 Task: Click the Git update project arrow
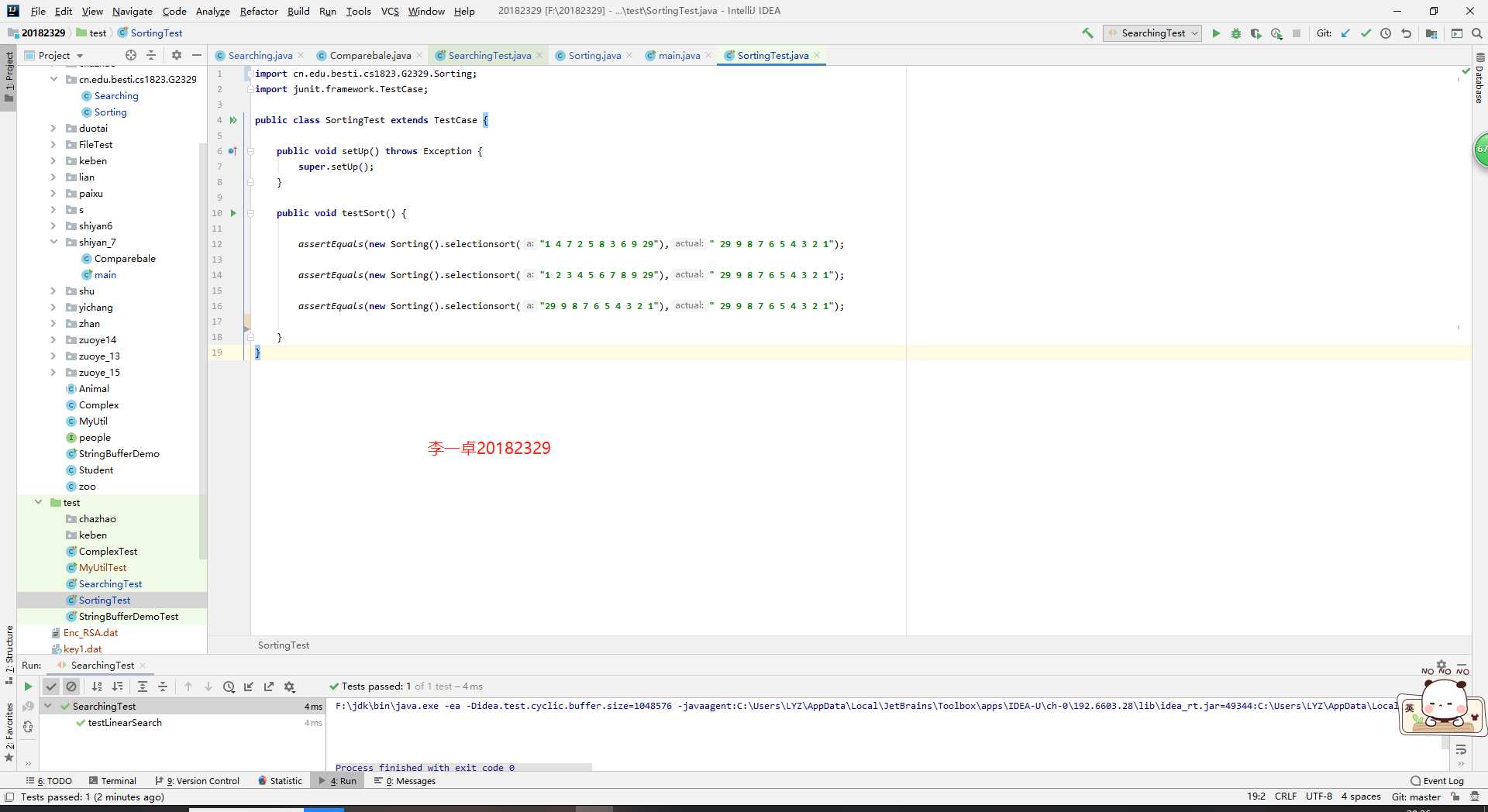[1345, 33]
